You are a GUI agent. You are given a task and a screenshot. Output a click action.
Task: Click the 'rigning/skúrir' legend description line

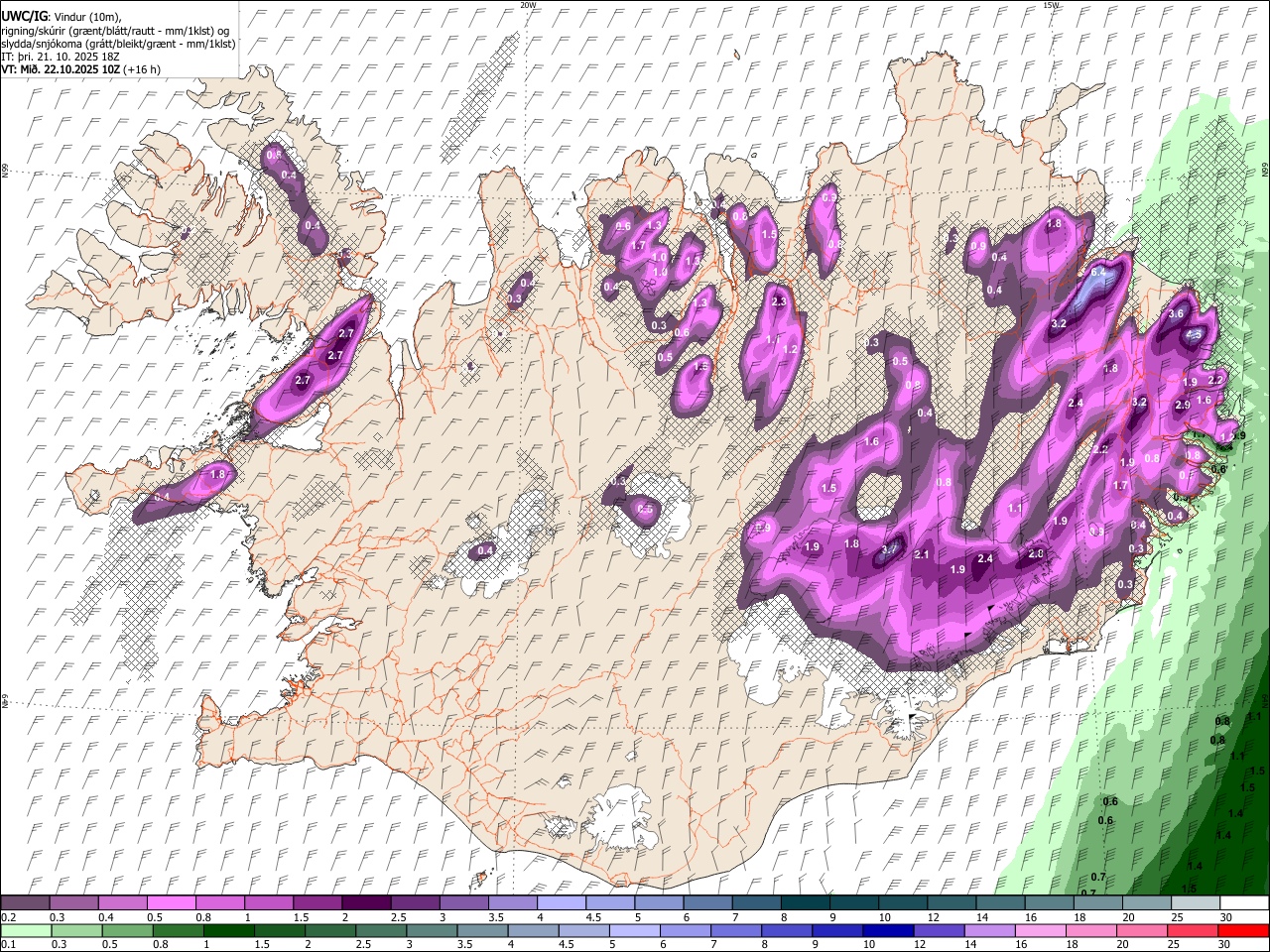pos(115,30)
